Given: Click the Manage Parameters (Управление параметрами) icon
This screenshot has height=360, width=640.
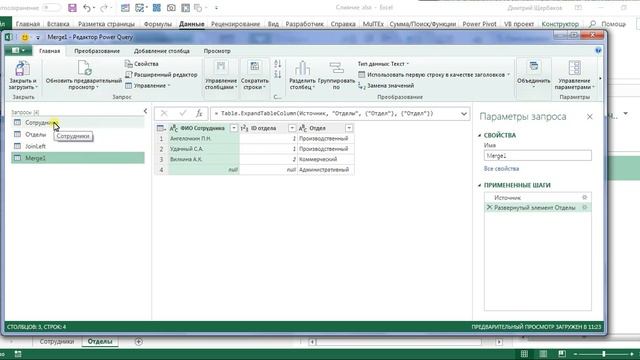Looking at the screenshot, I should (x=575, y=68).
